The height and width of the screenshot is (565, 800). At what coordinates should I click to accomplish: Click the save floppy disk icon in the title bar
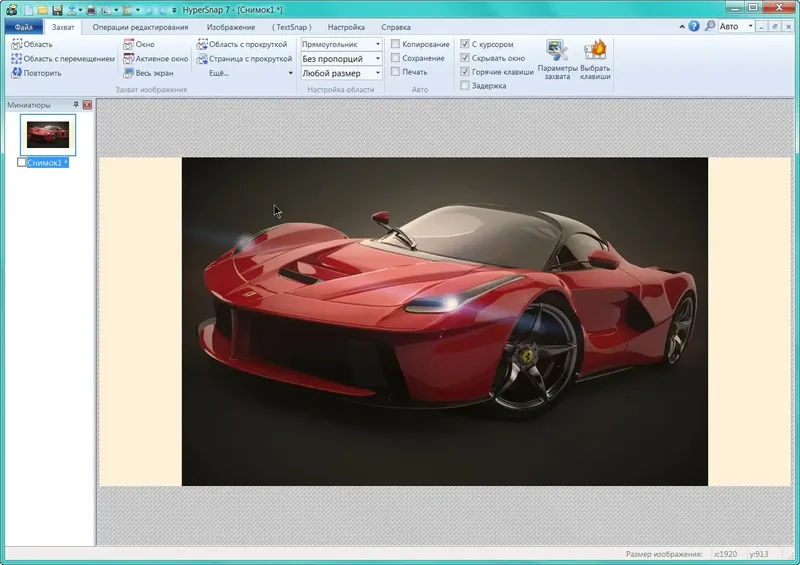click(58, 9)
